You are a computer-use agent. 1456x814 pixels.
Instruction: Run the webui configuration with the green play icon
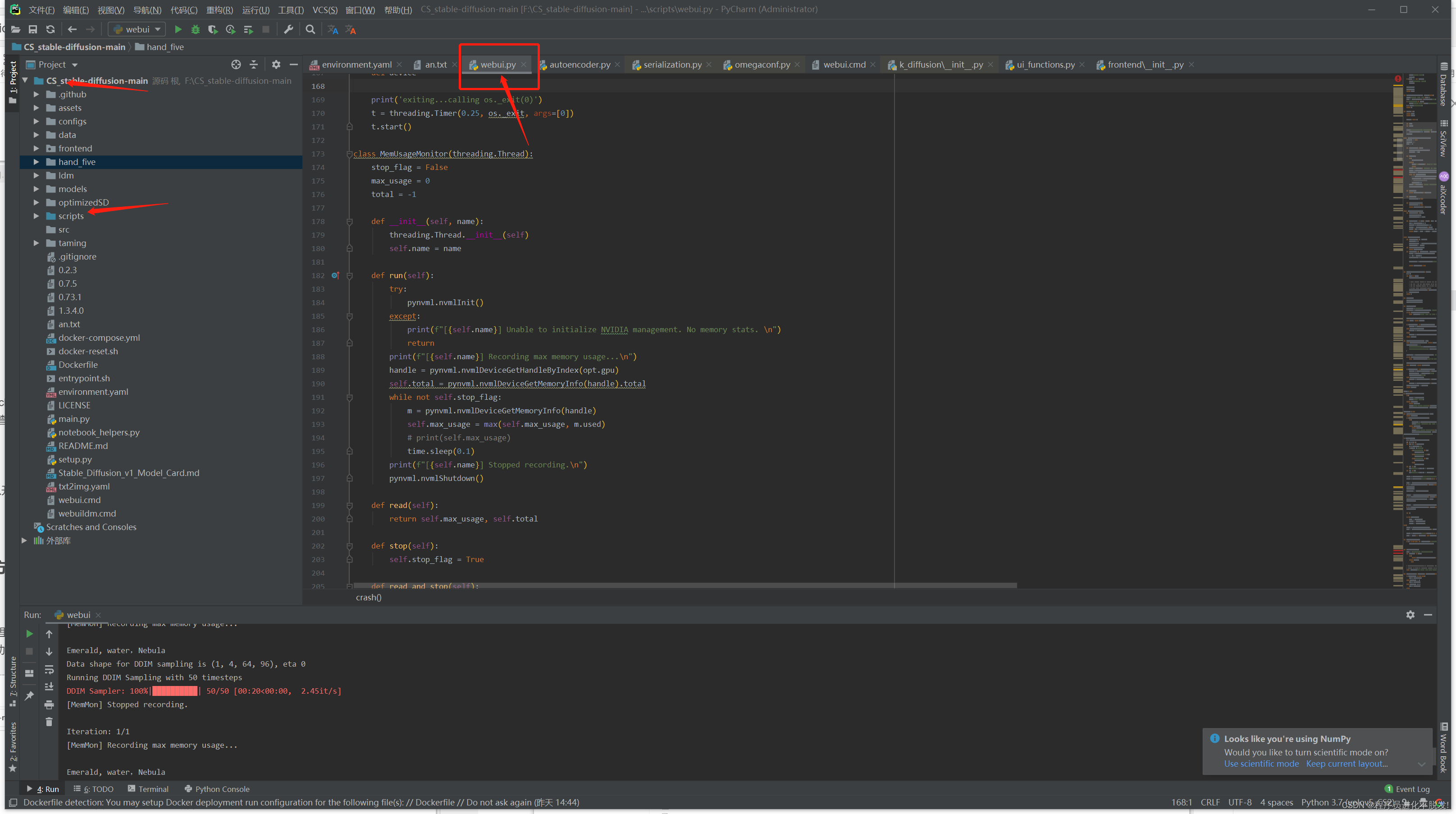(x=178, y=29)
